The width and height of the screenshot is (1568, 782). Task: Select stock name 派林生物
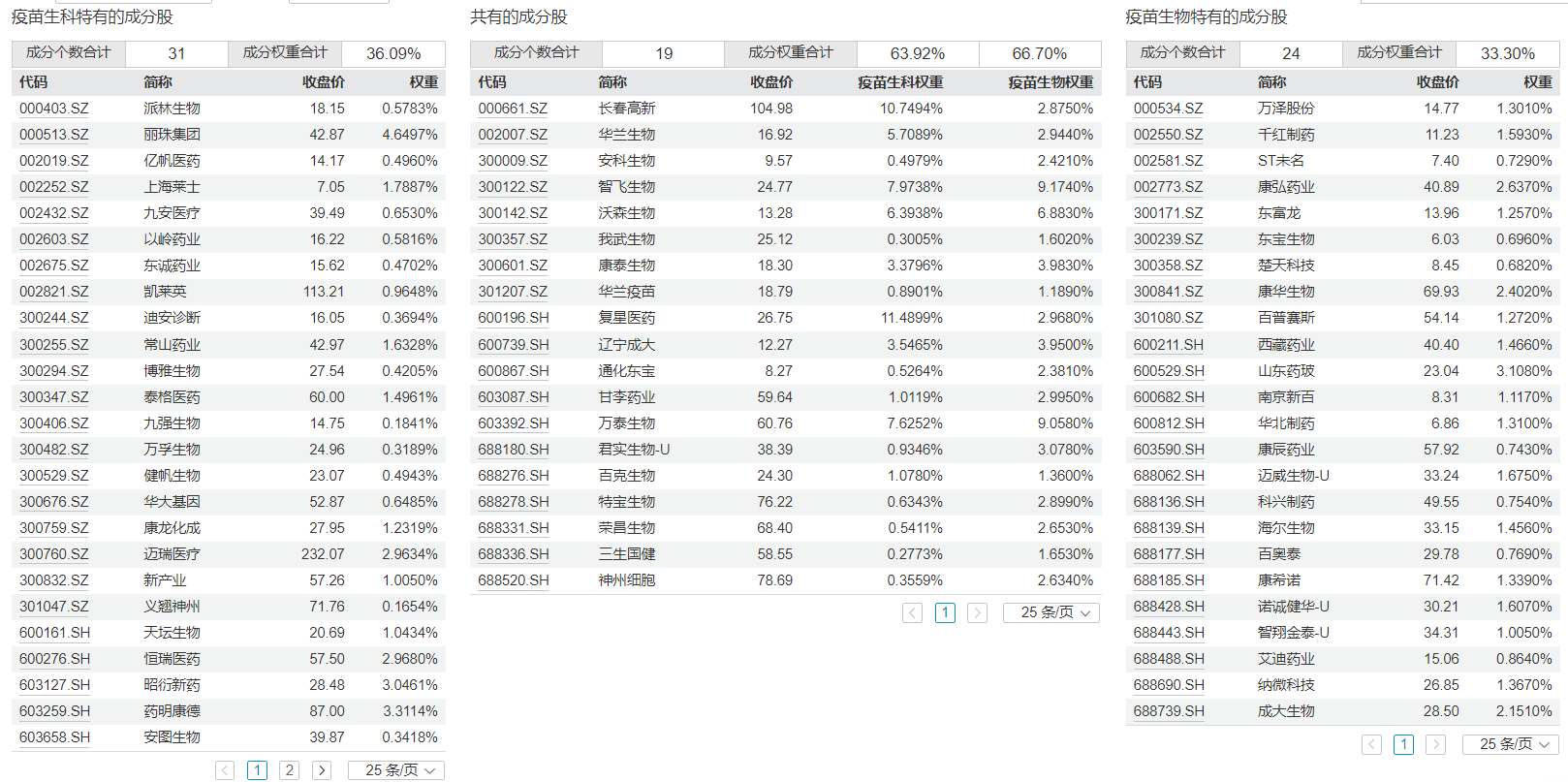[x=172, y=109]
